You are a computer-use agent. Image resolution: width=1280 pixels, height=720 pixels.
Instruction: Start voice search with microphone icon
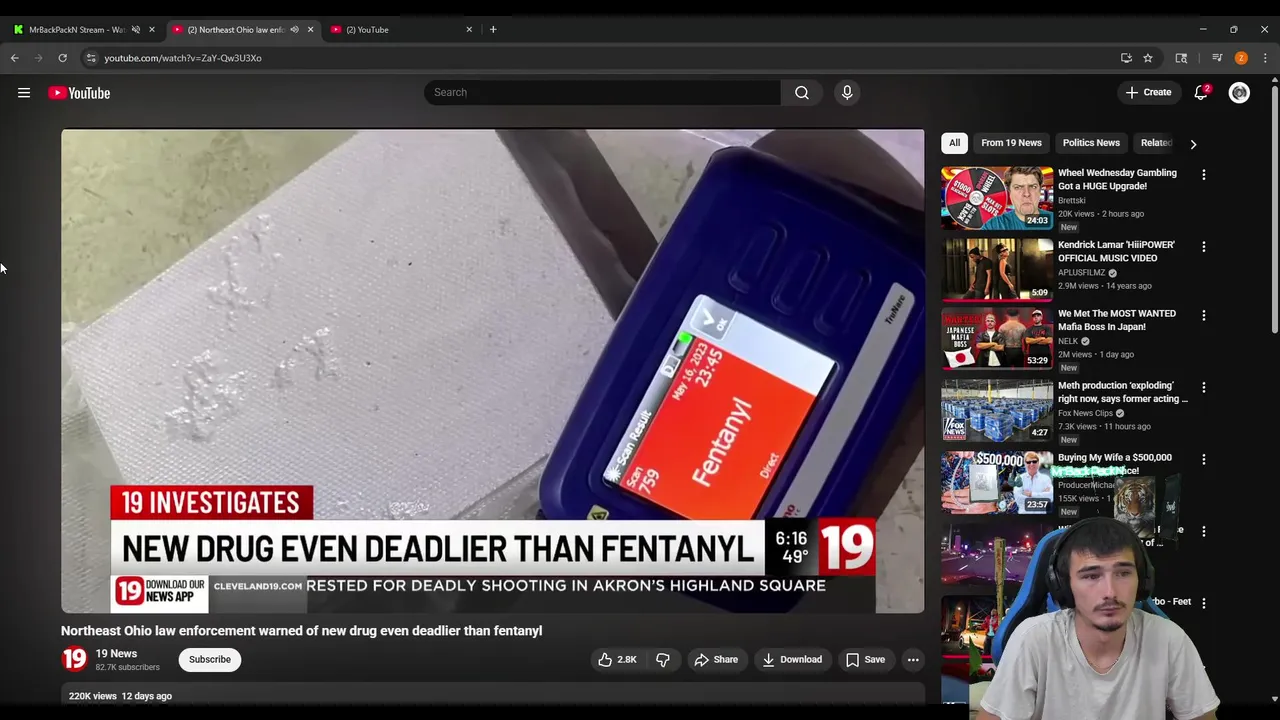(847, 92)
